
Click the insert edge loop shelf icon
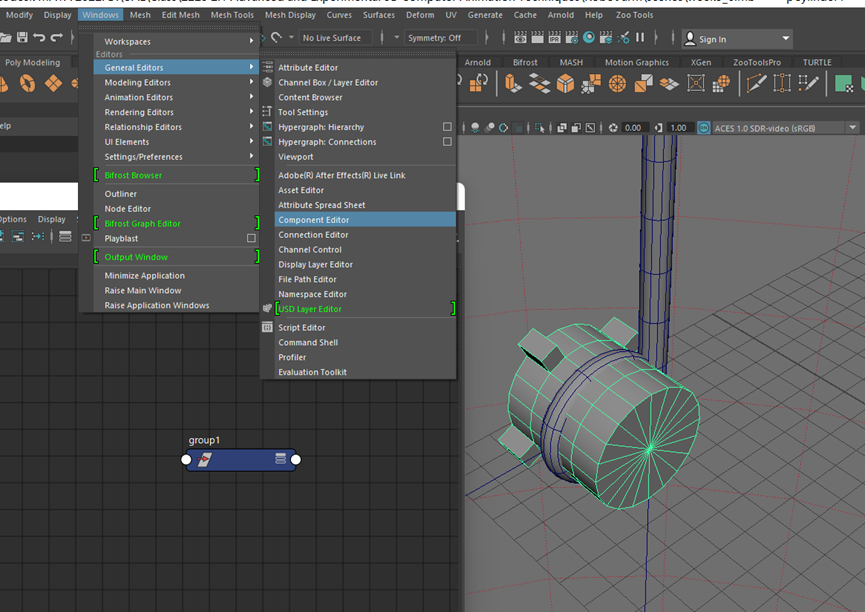[782, 83]
